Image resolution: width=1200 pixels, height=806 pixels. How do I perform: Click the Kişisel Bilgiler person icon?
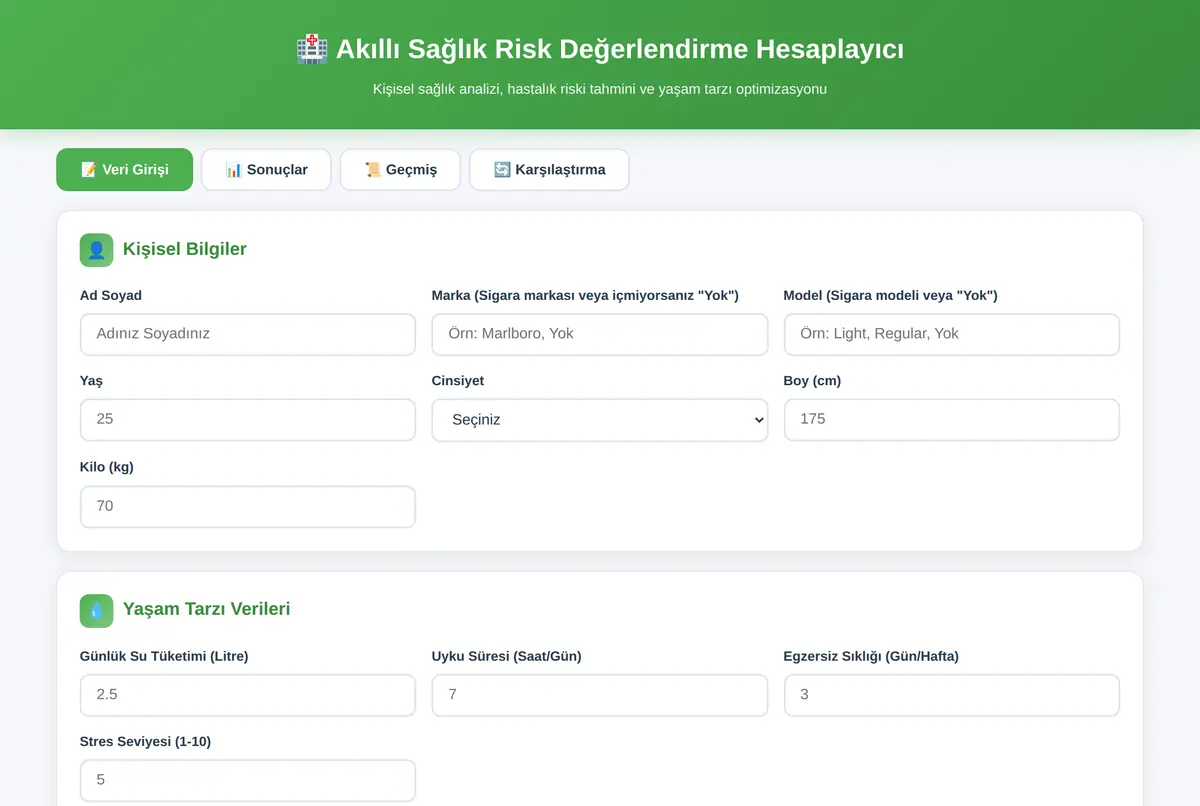97,250
